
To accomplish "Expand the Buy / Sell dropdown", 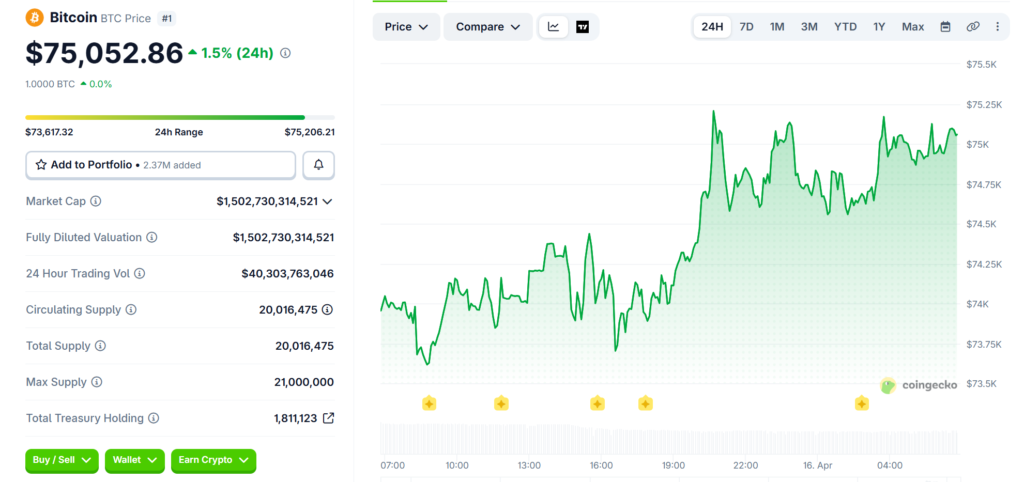I will click(x=62, y=460).
